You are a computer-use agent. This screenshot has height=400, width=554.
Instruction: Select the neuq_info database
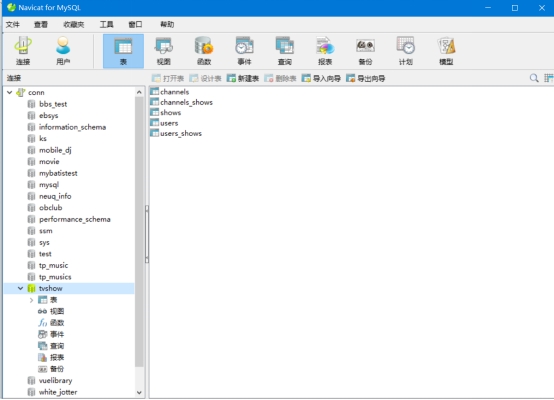click(x=55, y=196)
